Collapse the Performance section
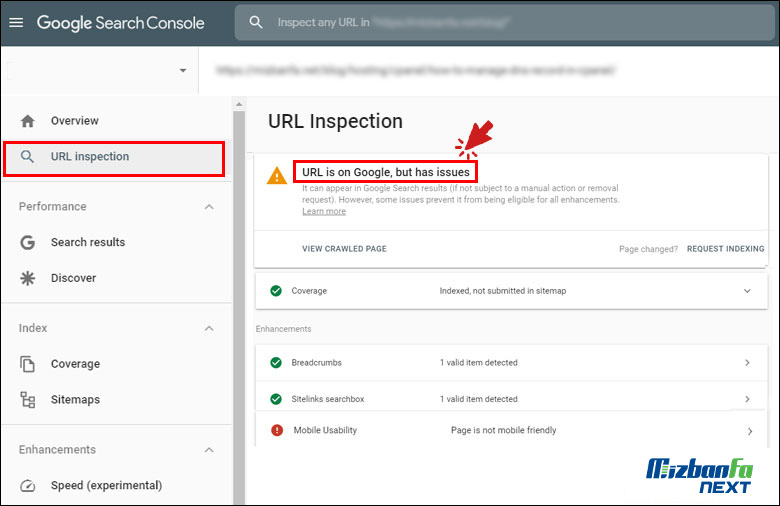The width and height of the screenshot is (780, 506). point(209,207)
